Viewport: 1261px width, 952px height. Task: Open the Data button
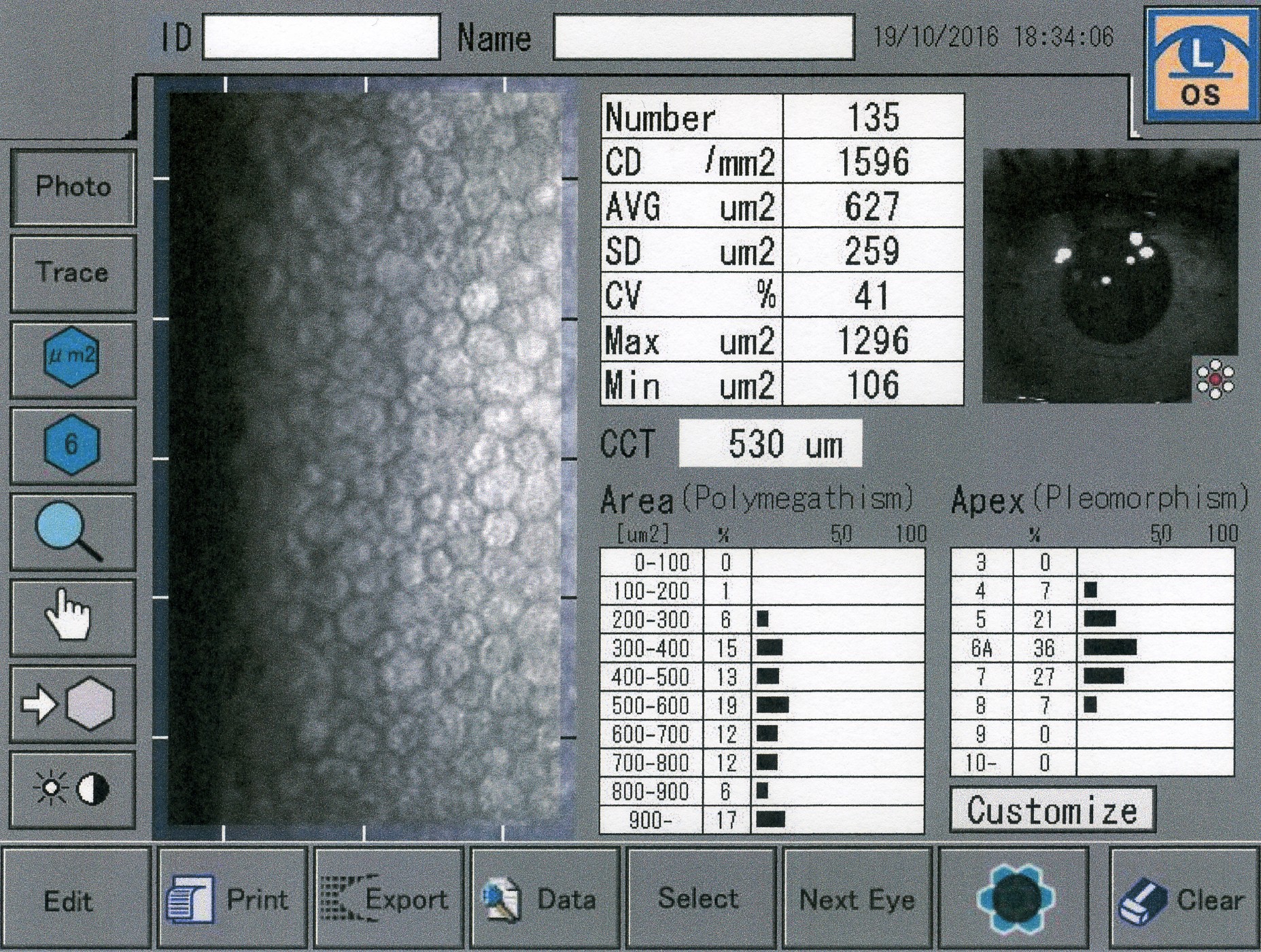545,899
